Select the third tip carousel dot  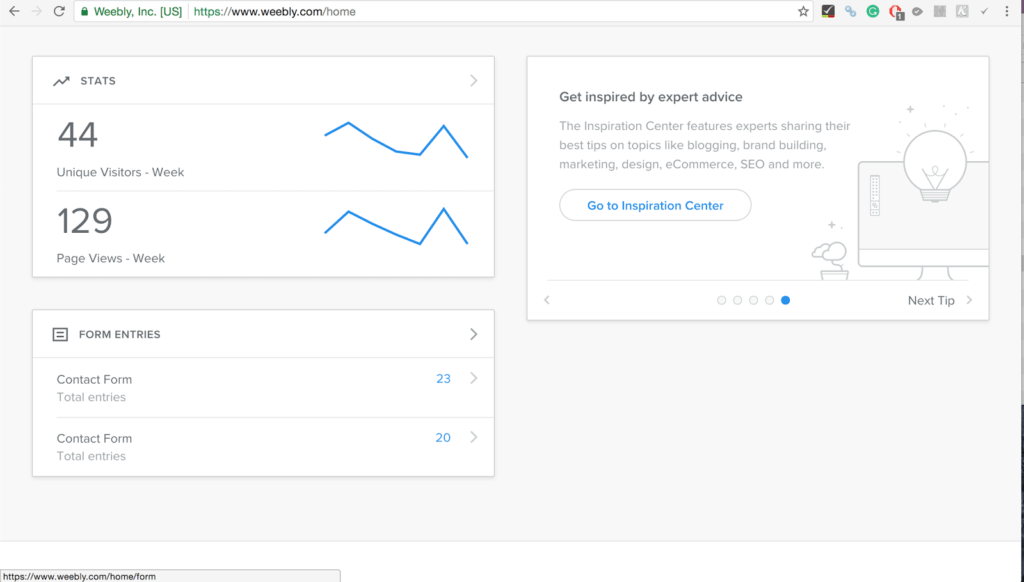point(753,300)
